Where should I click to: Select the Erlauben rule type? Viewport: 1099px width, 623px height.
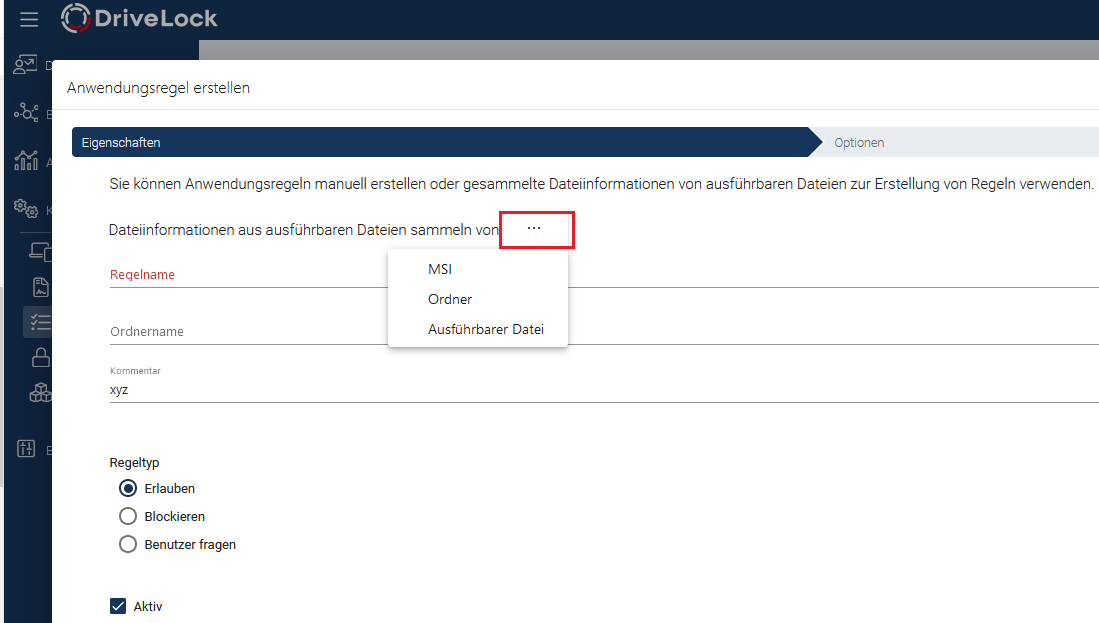pyautogui.click(x=128, y=489)
